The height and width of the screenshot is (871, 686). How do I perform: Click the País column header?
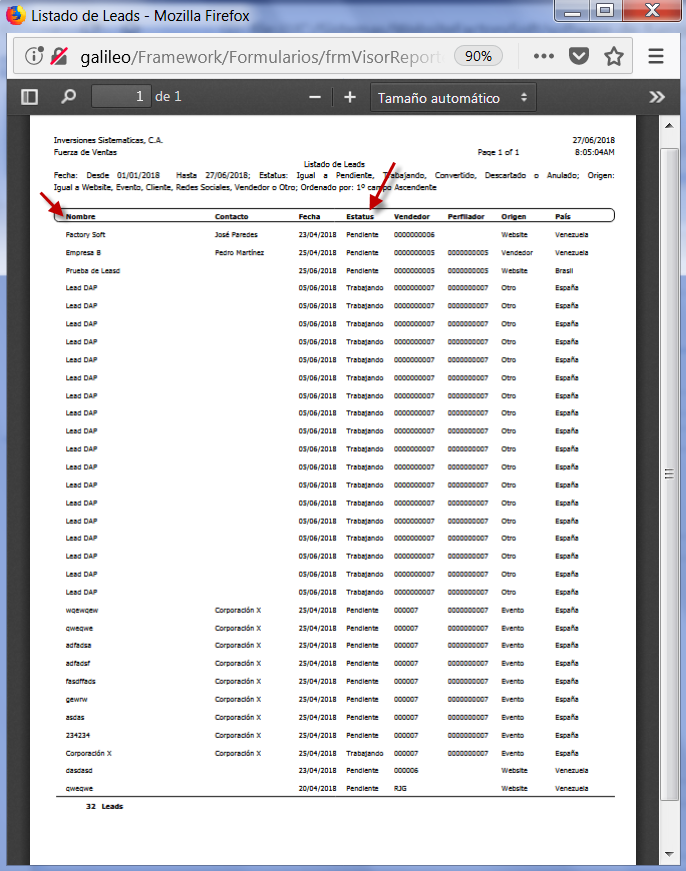563,217
